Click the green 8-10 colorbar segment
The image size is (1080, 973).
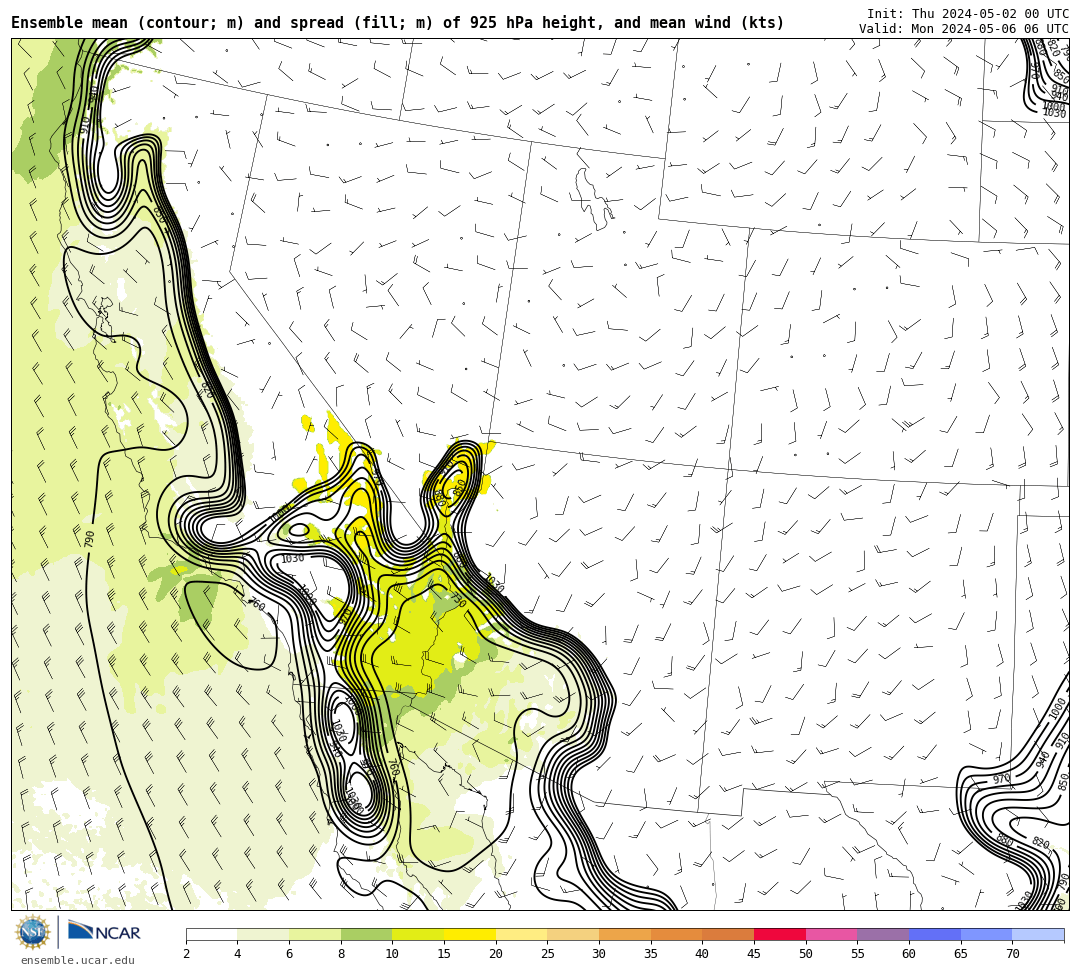tap(366, 934)
